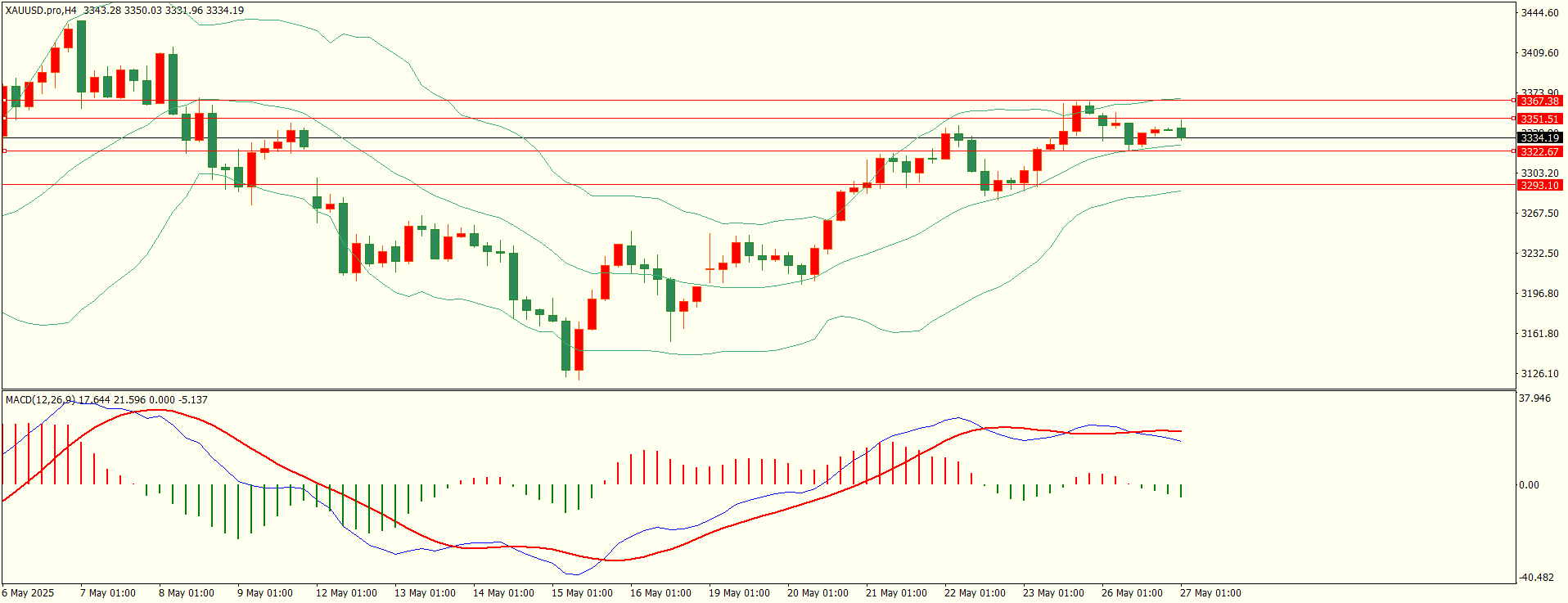Select the 3367.38 red price level tag
The image size is (1568, 603).
click(1539, 101)
